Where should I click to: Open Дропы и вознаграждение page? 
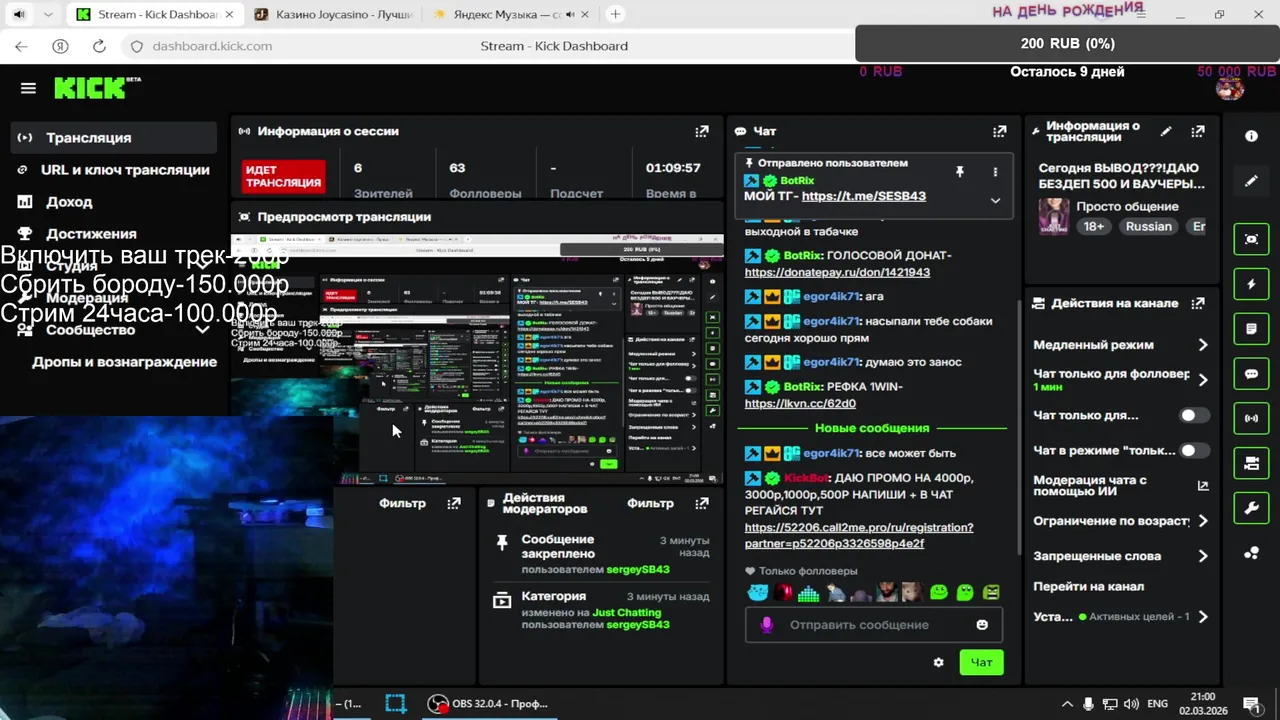(124, 362)
